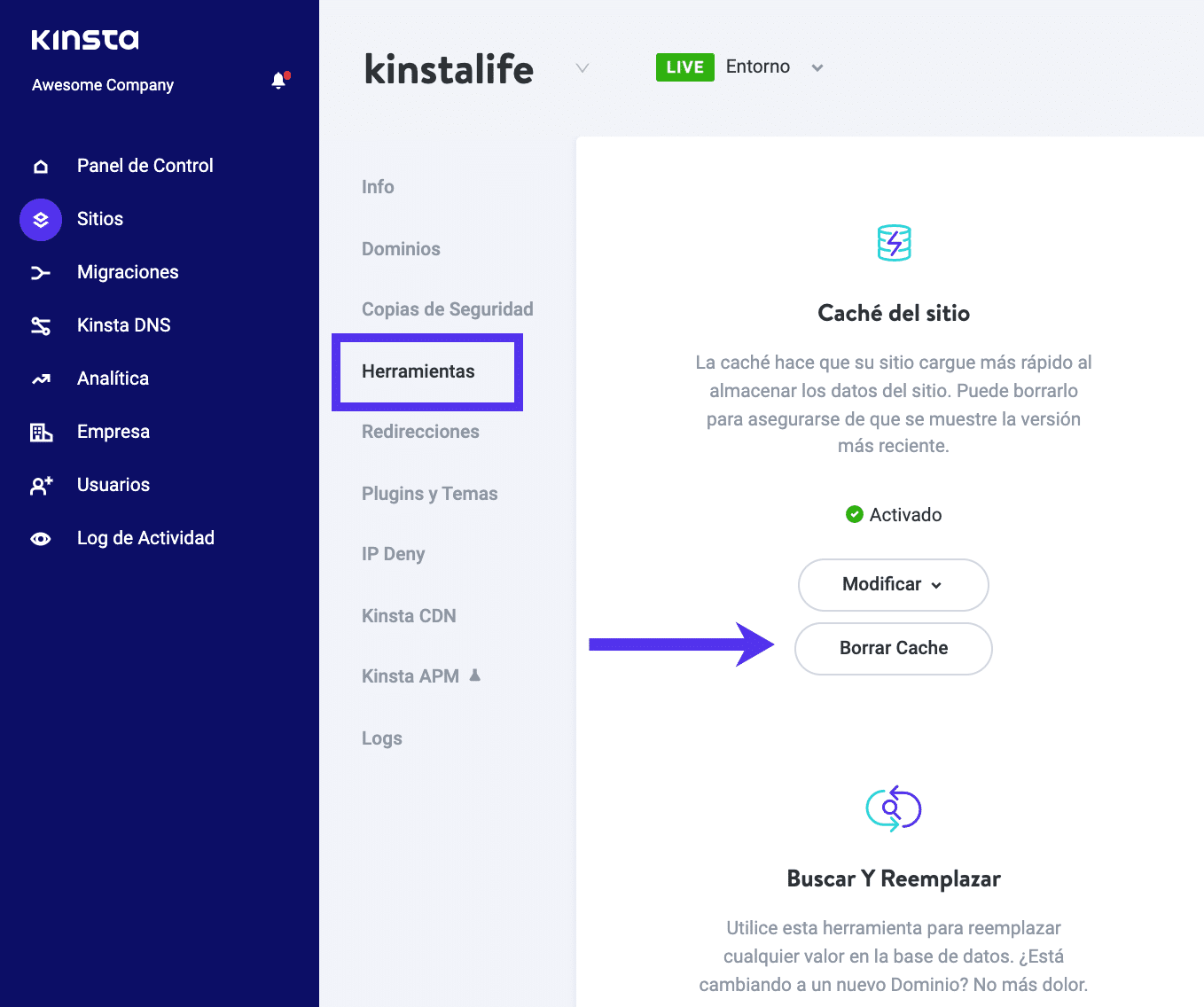Open the Modificar dropdown
Viewport: 1204px width, 1007px height.
(x=893, y=584)
